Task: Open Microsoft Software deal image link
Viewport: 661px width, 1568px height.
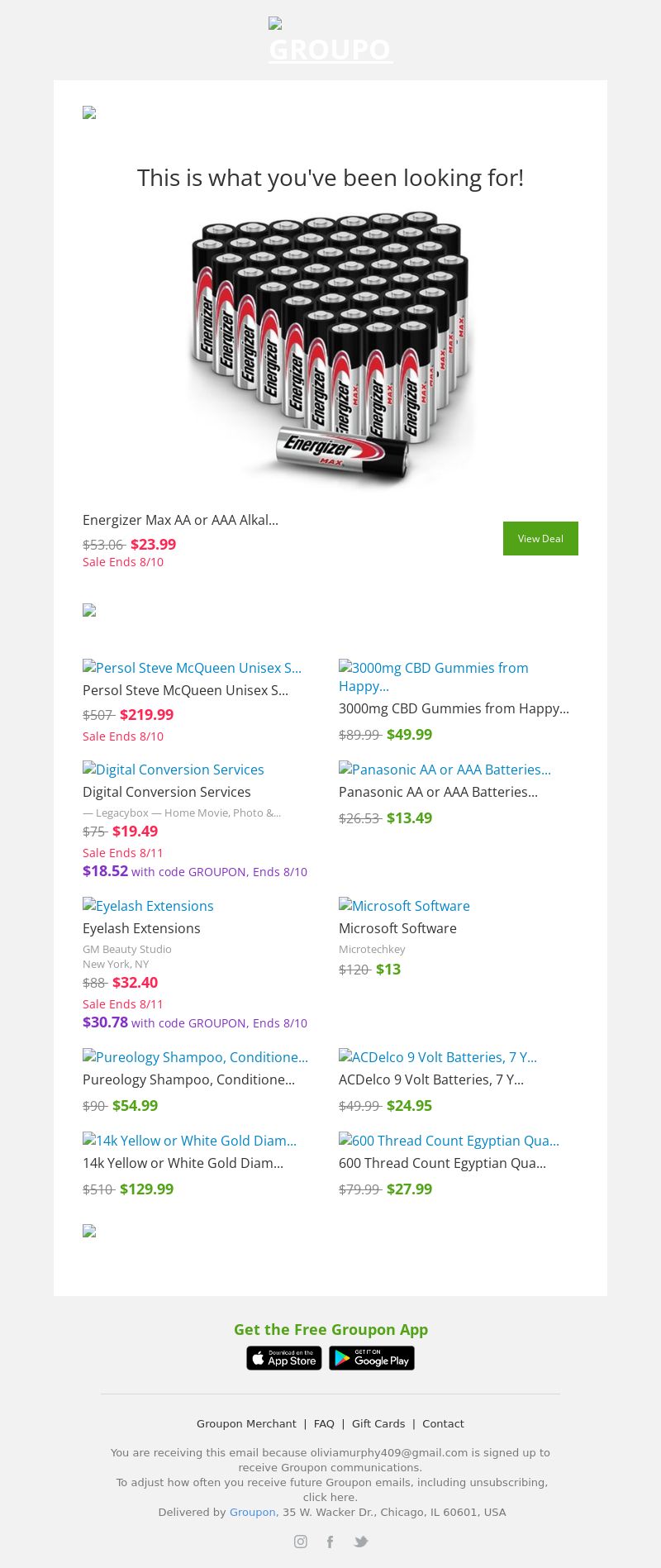Action: pos(404,906)
